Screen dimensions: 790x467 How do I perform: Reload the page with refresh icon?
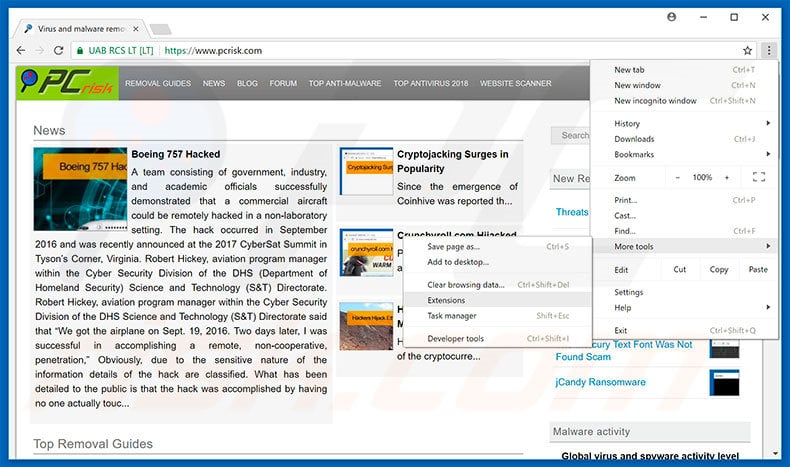coord(58,50)
